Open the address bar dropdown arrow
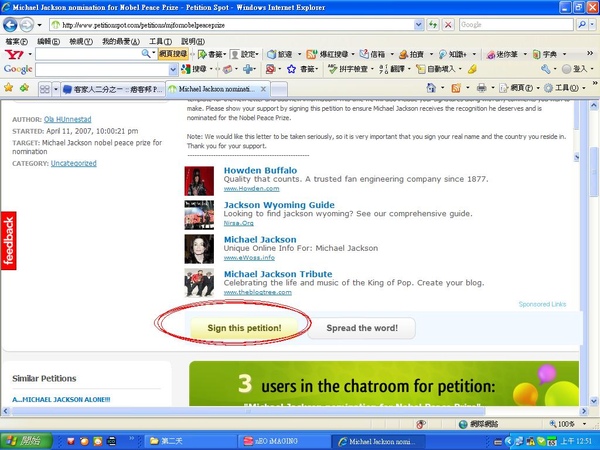The height and width of the screenshot is (450, 600). point(419,25)
